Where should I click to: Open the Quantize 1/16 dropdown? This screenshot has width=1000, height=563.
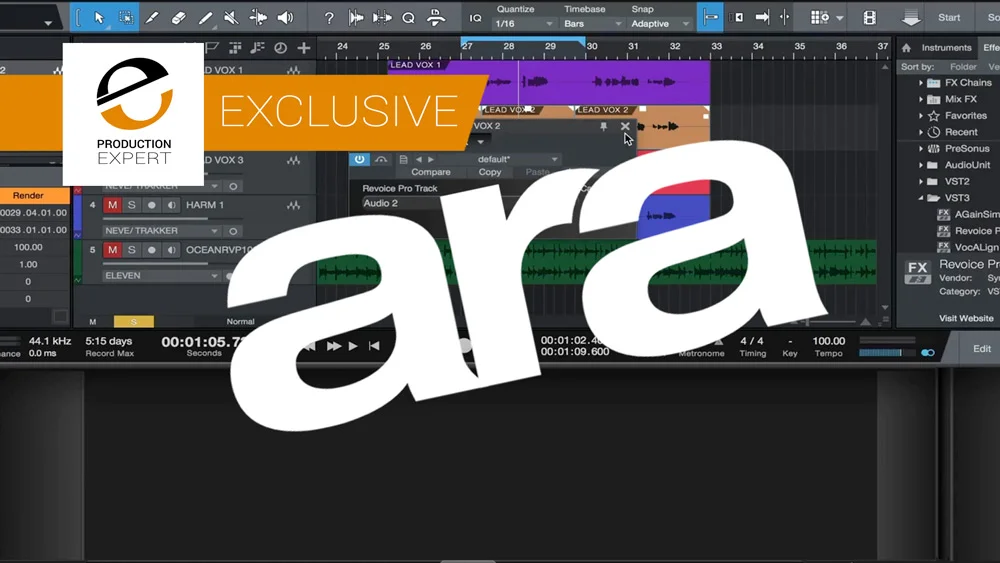pos(524,24)
